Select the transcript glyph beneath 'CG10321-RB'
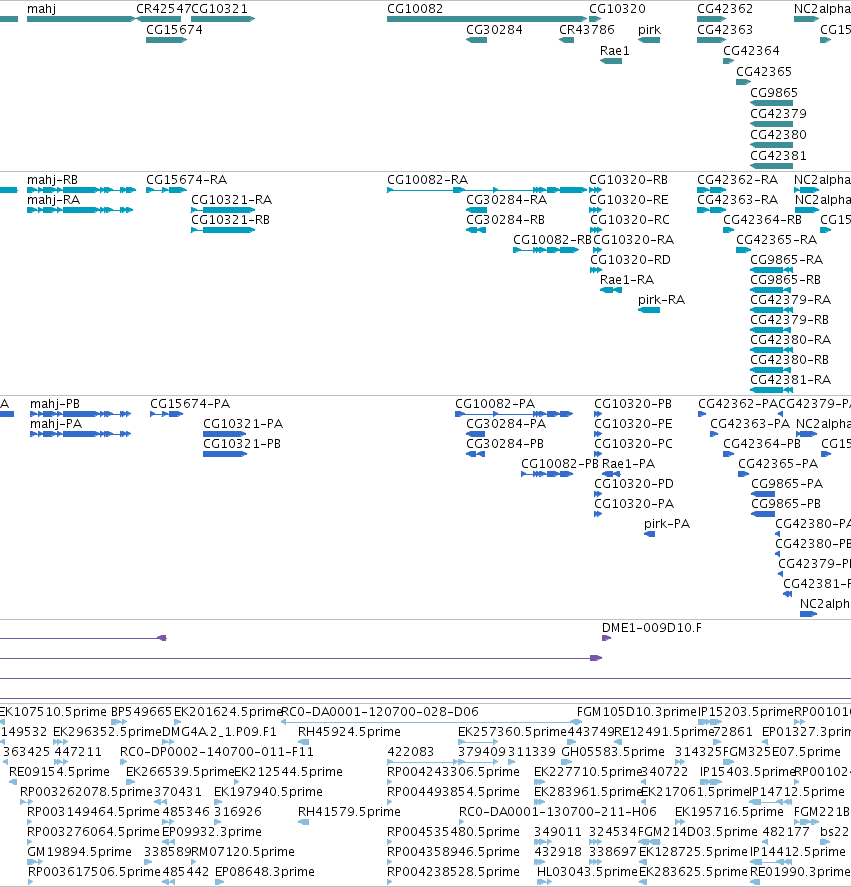The image size is (851, 887). (223, 230)
